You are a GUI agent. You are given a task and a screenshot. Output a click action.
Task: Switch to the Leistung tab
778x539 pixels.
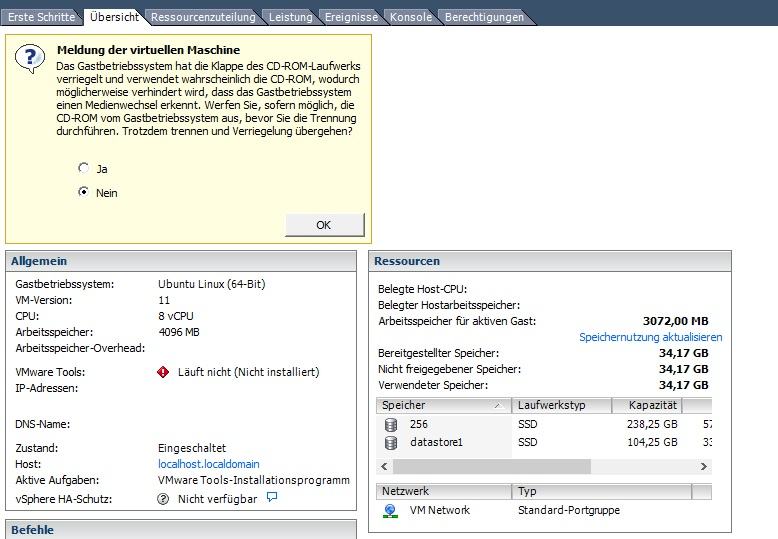pos(291,17)
